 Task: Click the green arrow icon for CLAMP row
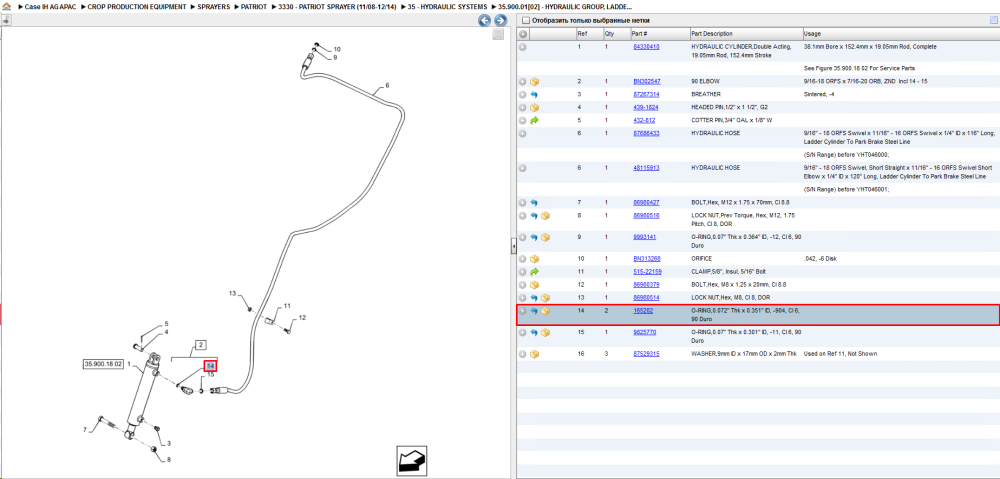[534, 272]
